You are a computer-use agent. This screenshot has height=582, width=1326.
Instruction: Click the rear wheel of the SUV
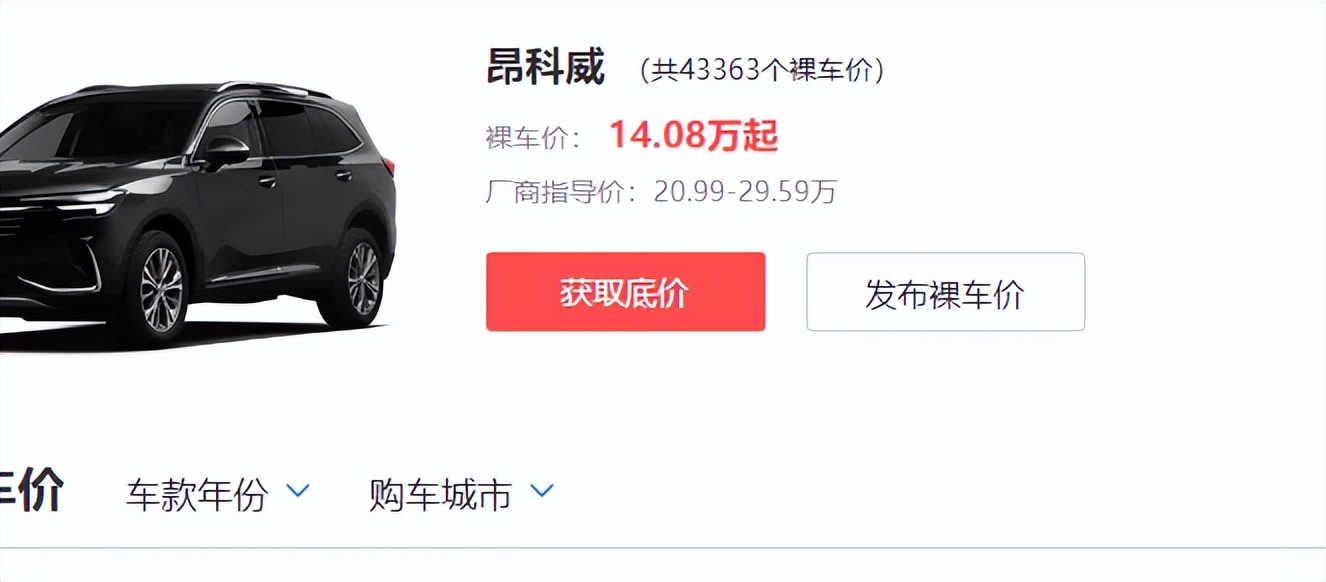pyautogui.click(x=362, y=278)
